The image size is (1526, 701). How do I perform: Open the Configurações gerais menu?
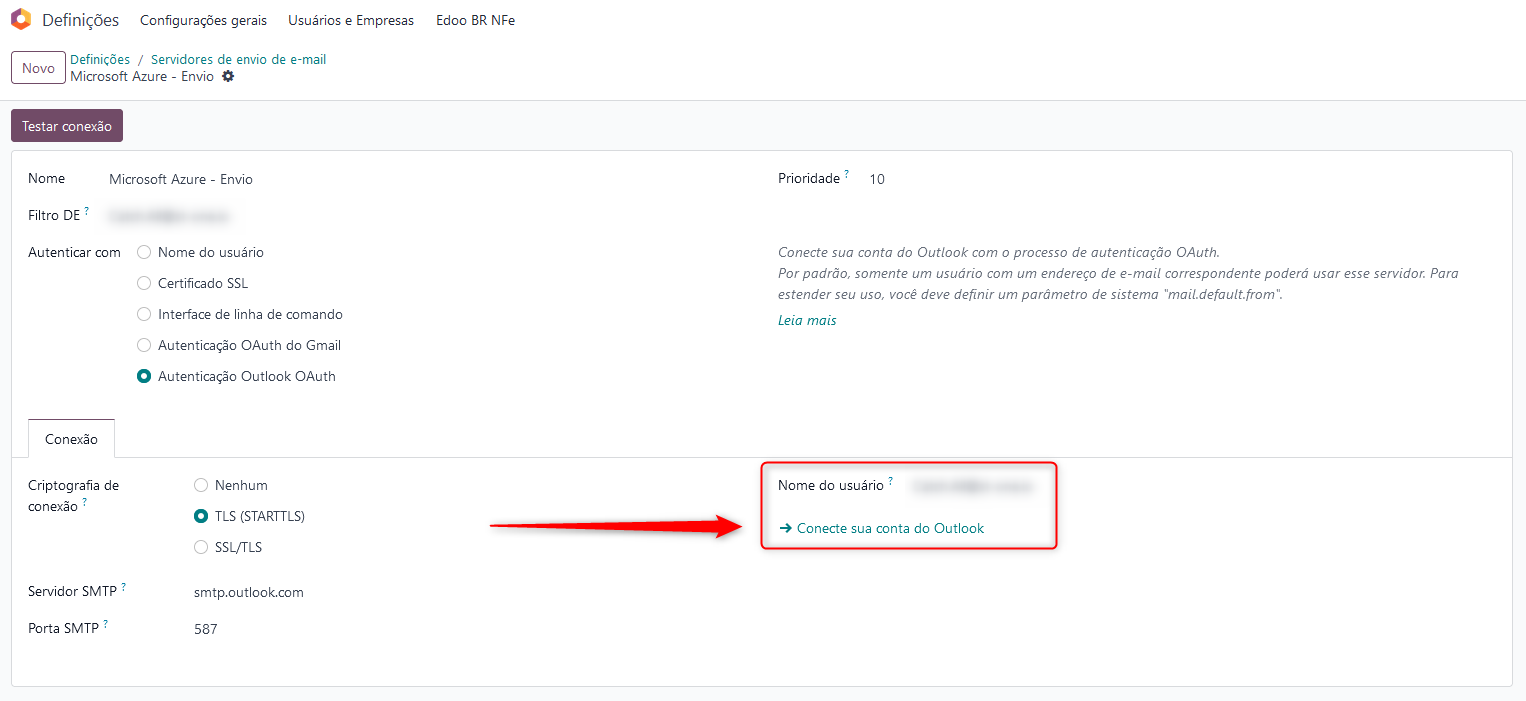(204, 20)
